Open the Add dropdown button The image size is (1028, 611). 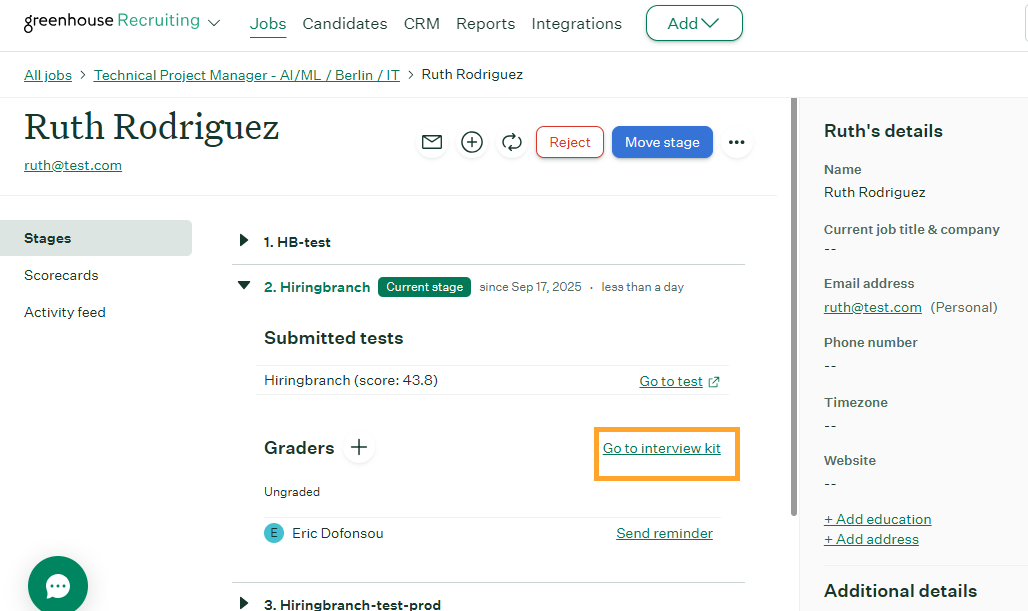694,23
